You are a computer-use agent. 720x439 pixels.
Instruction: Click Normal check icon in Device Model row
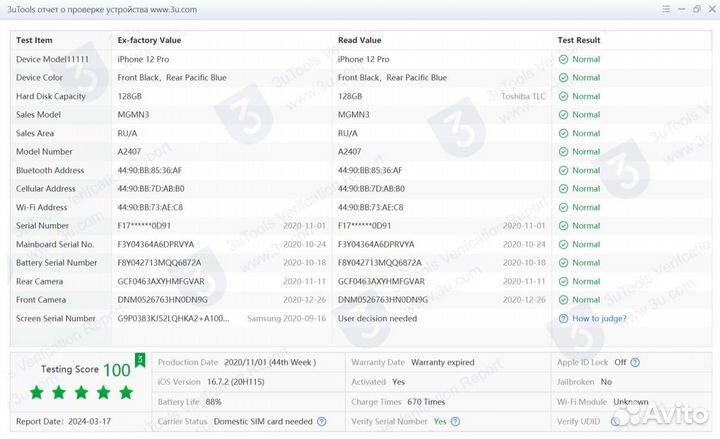pyautogui.click(x=563, y=59)
